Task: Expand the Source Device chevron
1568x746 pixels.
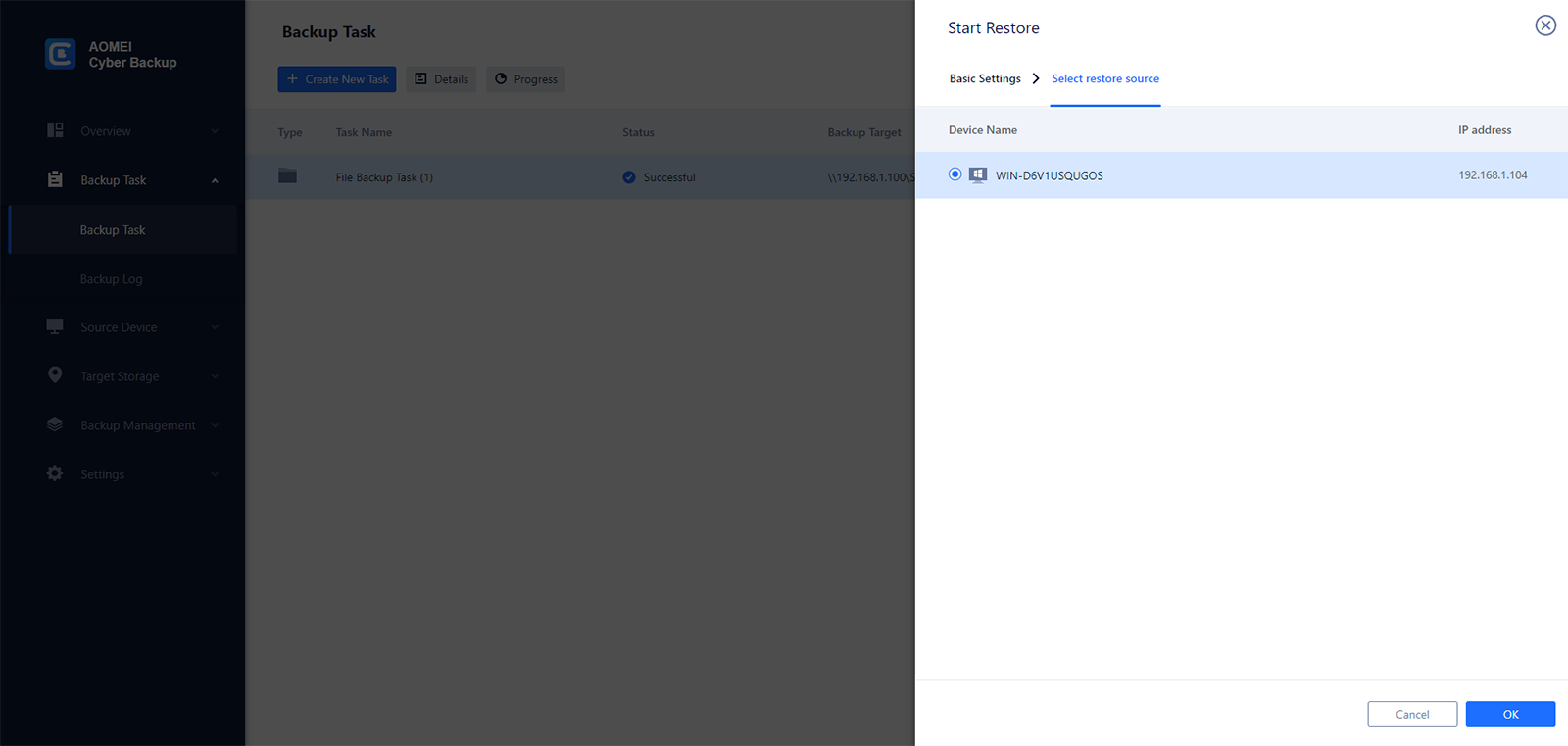Action: point(215,327)
